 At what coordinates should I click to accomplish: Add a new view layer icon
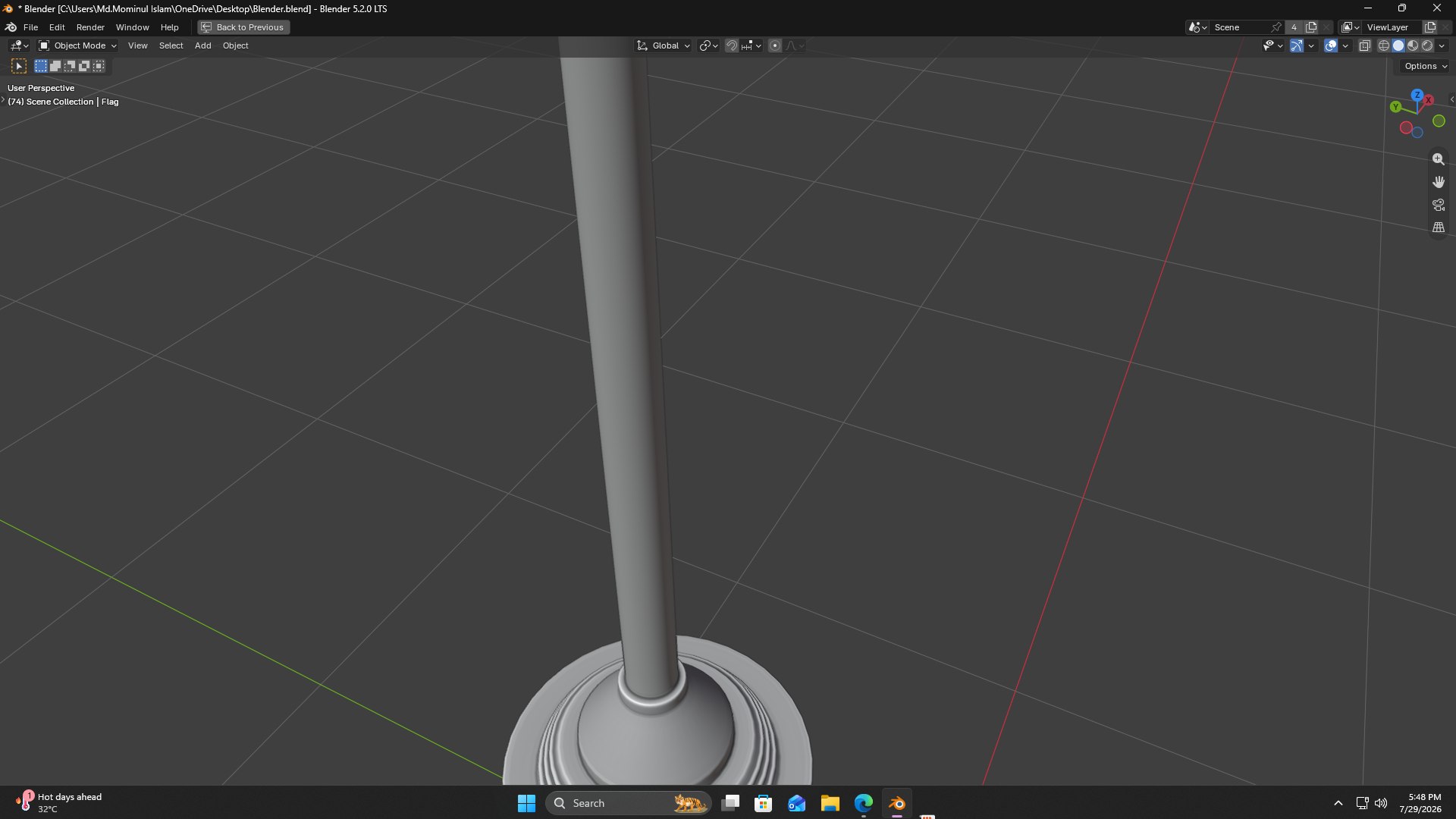point(1430,27)
